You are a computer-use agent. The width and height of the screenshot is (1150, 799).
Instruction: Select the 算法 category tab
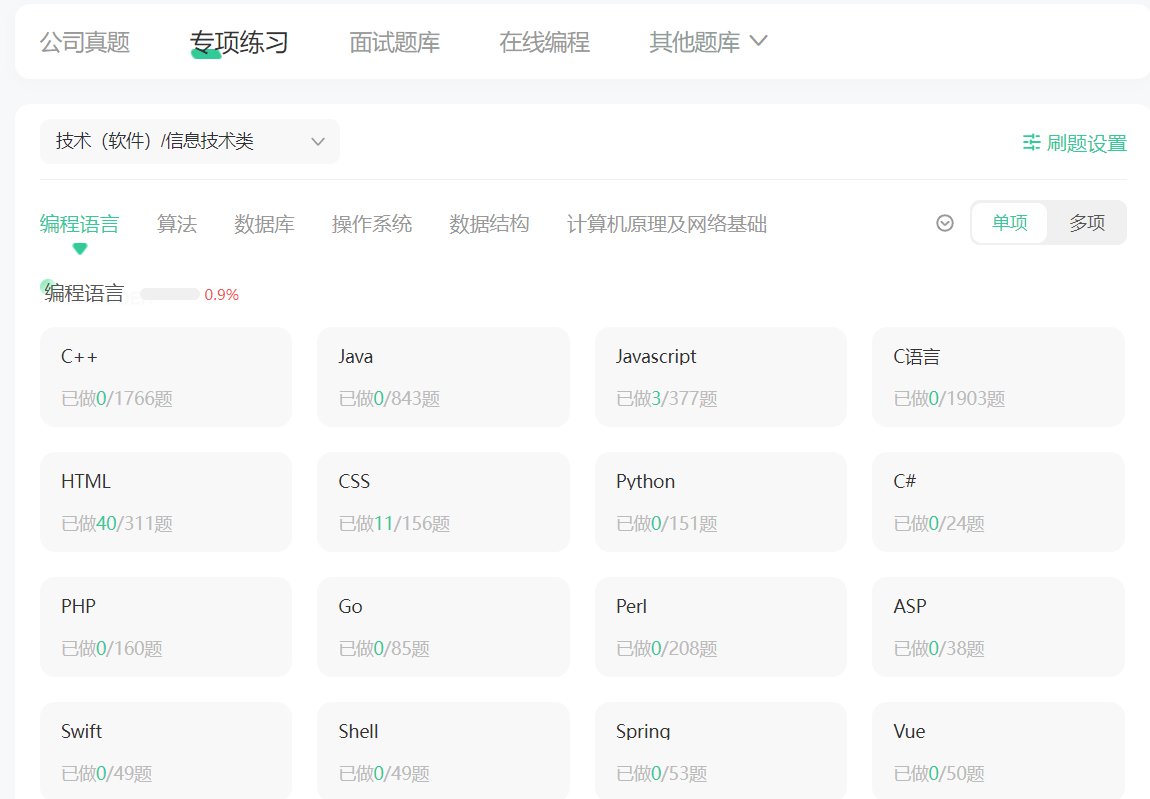pyautogui.click(x=177, y=224)
